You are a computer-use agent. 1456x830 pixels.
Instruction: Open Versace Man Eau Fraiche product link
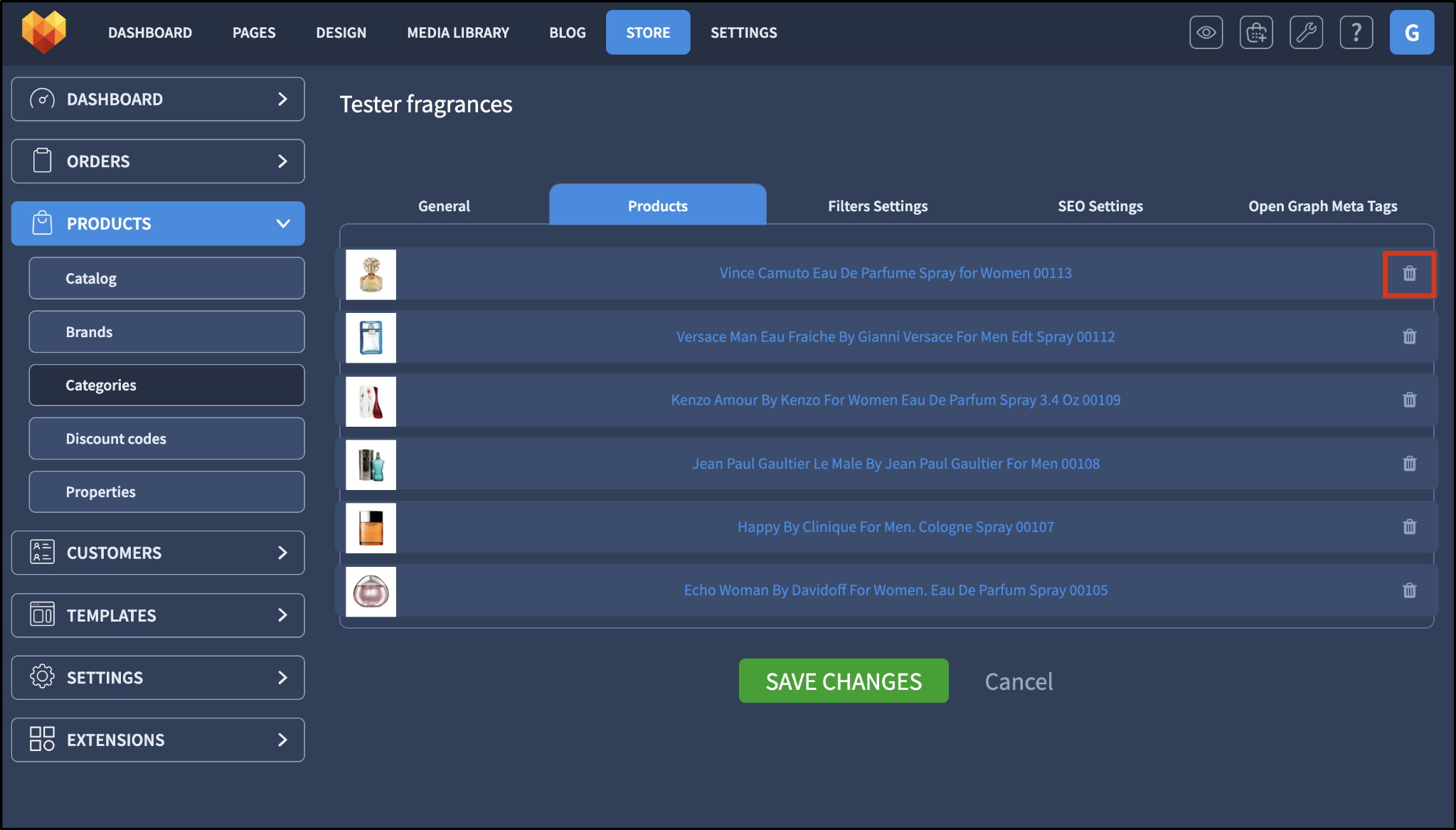coord(896,336)
